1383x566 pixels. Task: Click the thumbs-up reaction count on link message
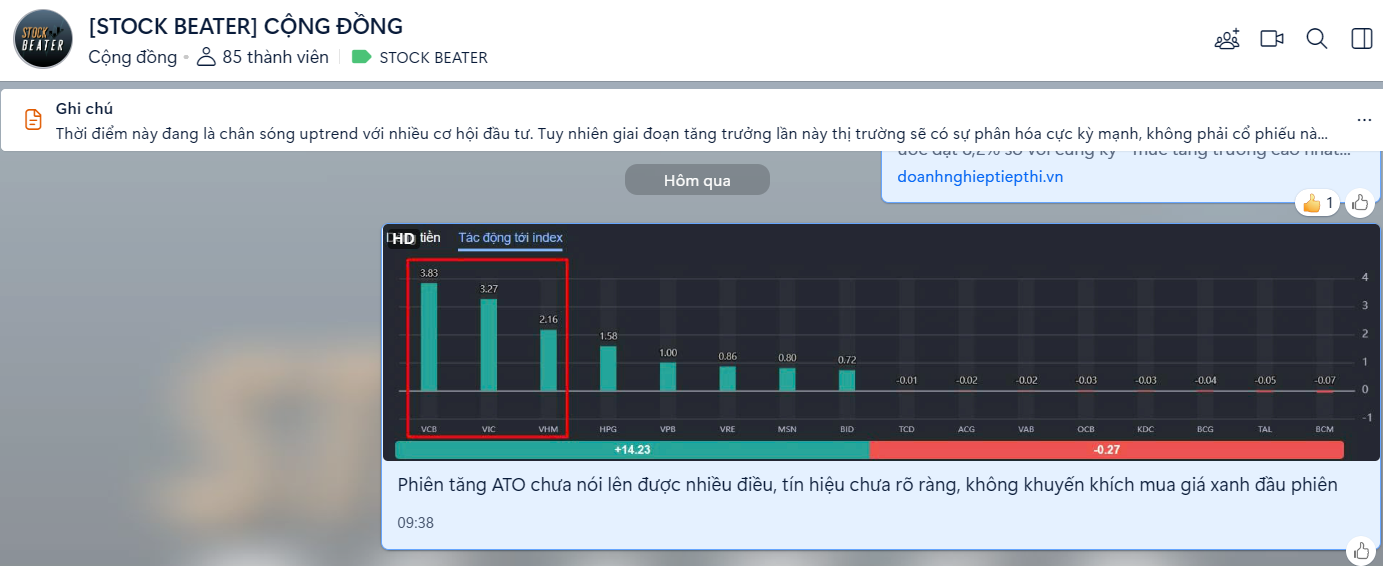click(1317, 204)
